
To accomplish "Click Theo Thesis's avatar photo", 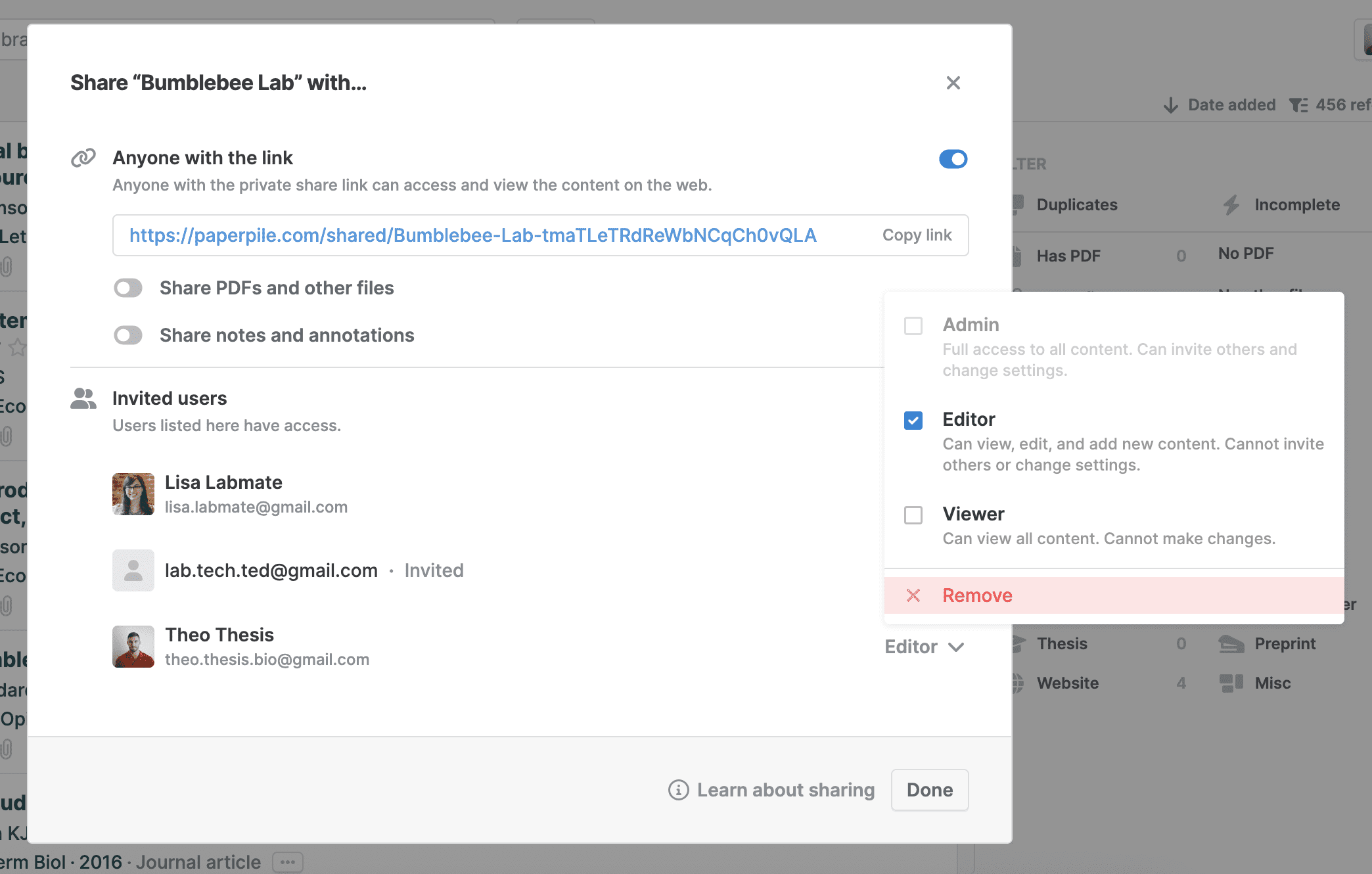I will tap(133, 647).
